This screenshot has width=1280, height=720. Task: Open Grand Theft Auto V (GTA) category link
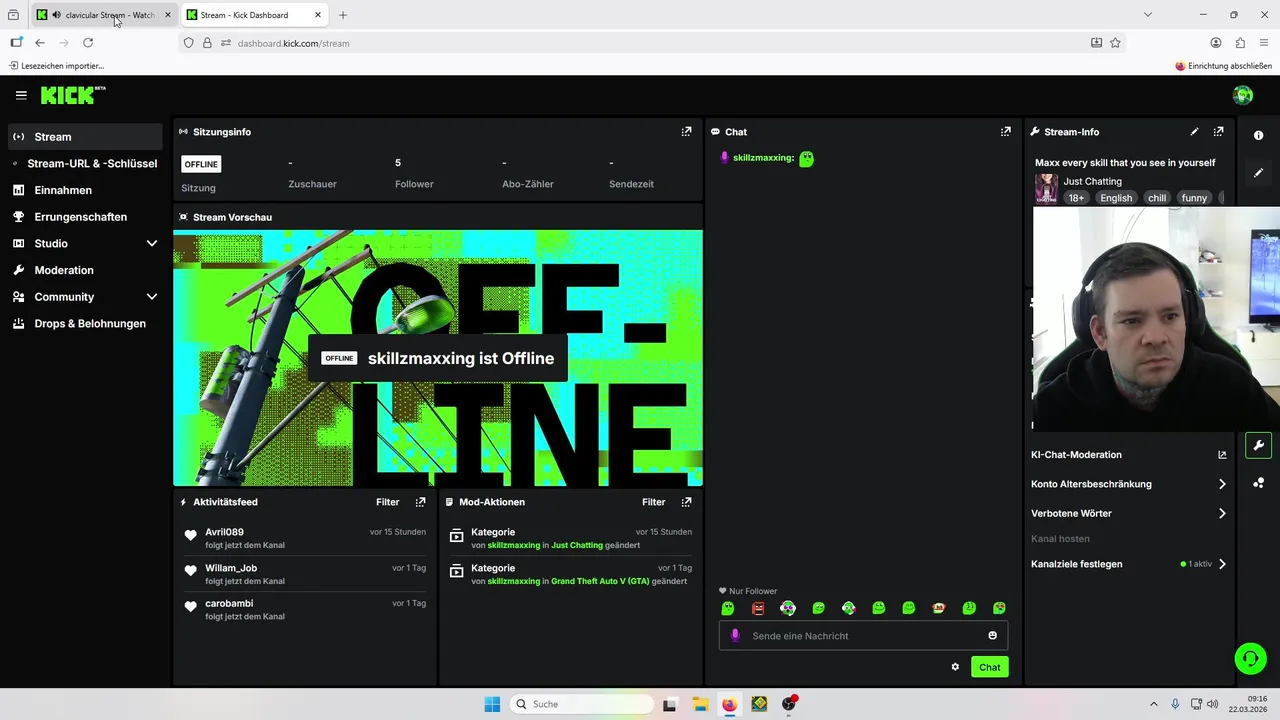point(600,581)
